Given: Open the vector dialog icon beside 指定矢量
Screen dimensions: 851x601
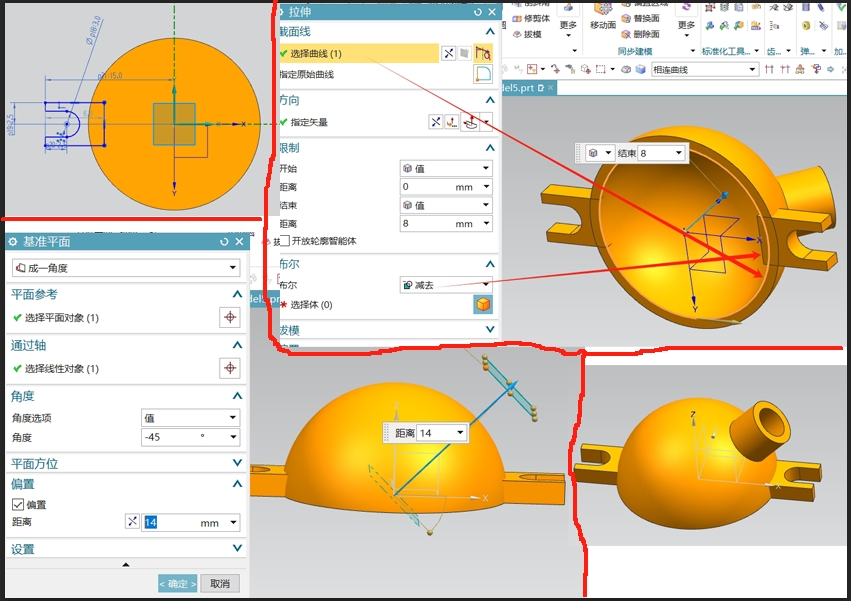Looking at the screenshot, I should 452,122.
